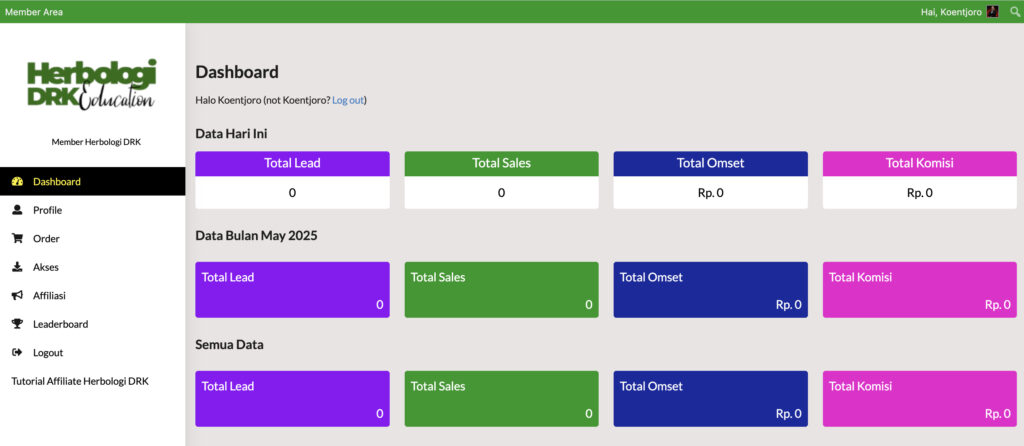This screenshot has height=446, width=1024.
Task: Click the Total Sales card under Data Hari Ini
Action: click(x=502, y=180)
